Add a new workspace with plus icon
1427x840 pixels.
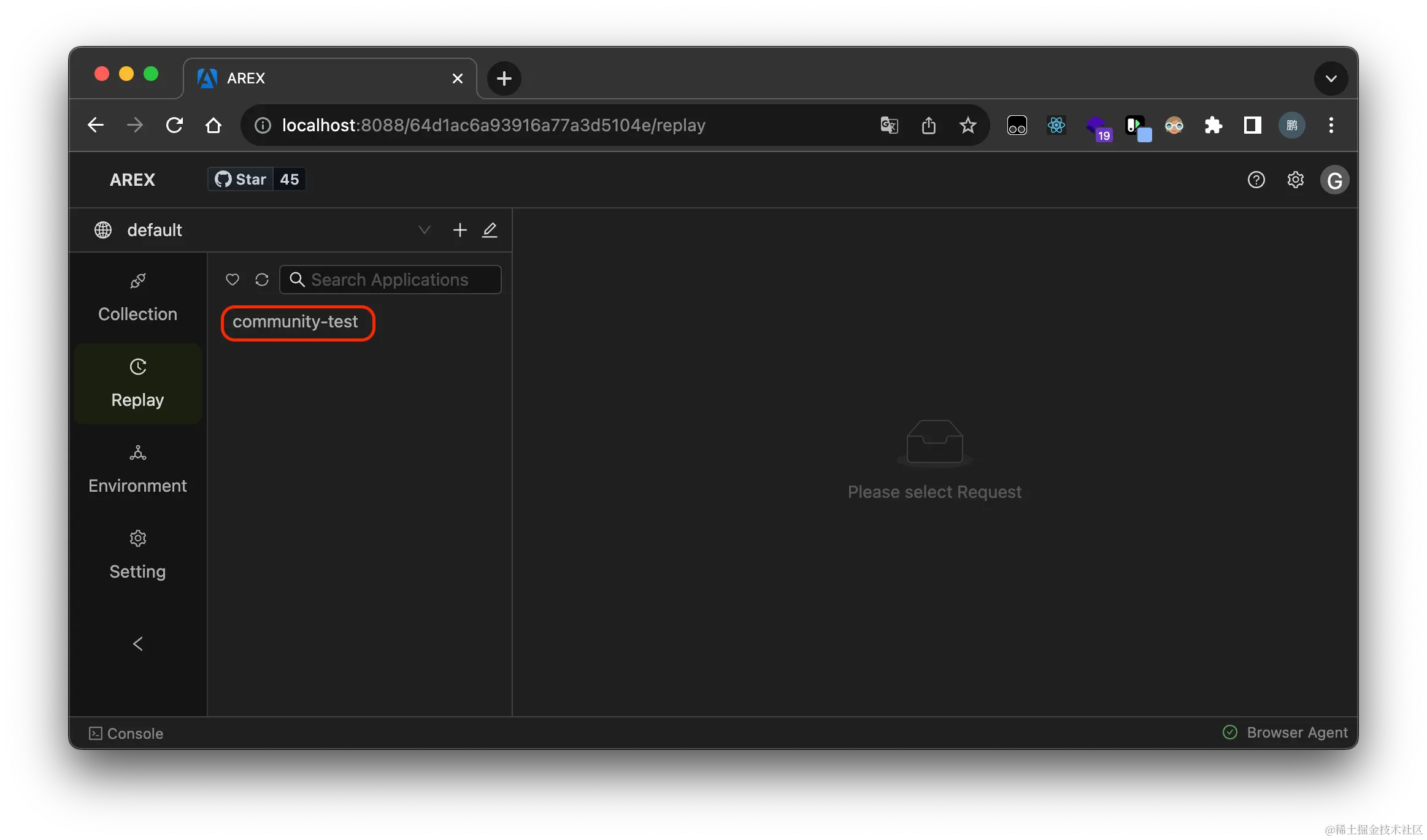(460, 230)
